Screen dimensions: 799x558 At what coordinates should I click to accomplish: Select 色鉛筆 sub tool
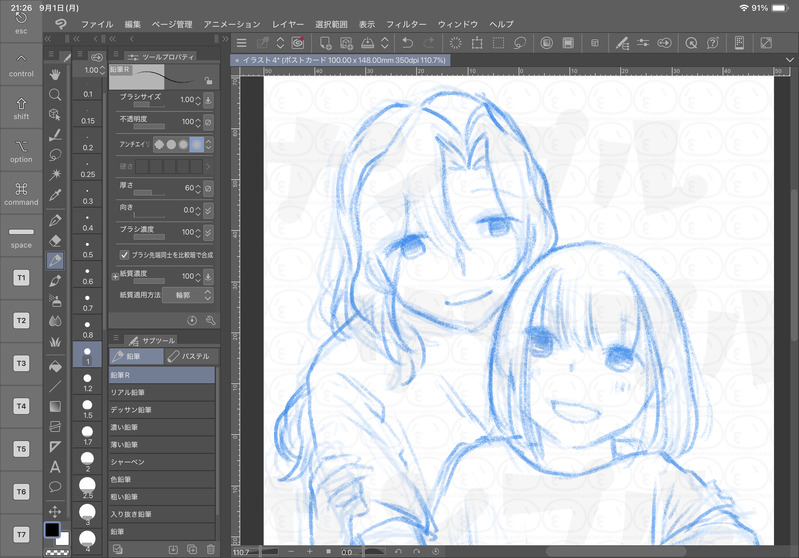(x=162, y=480)
